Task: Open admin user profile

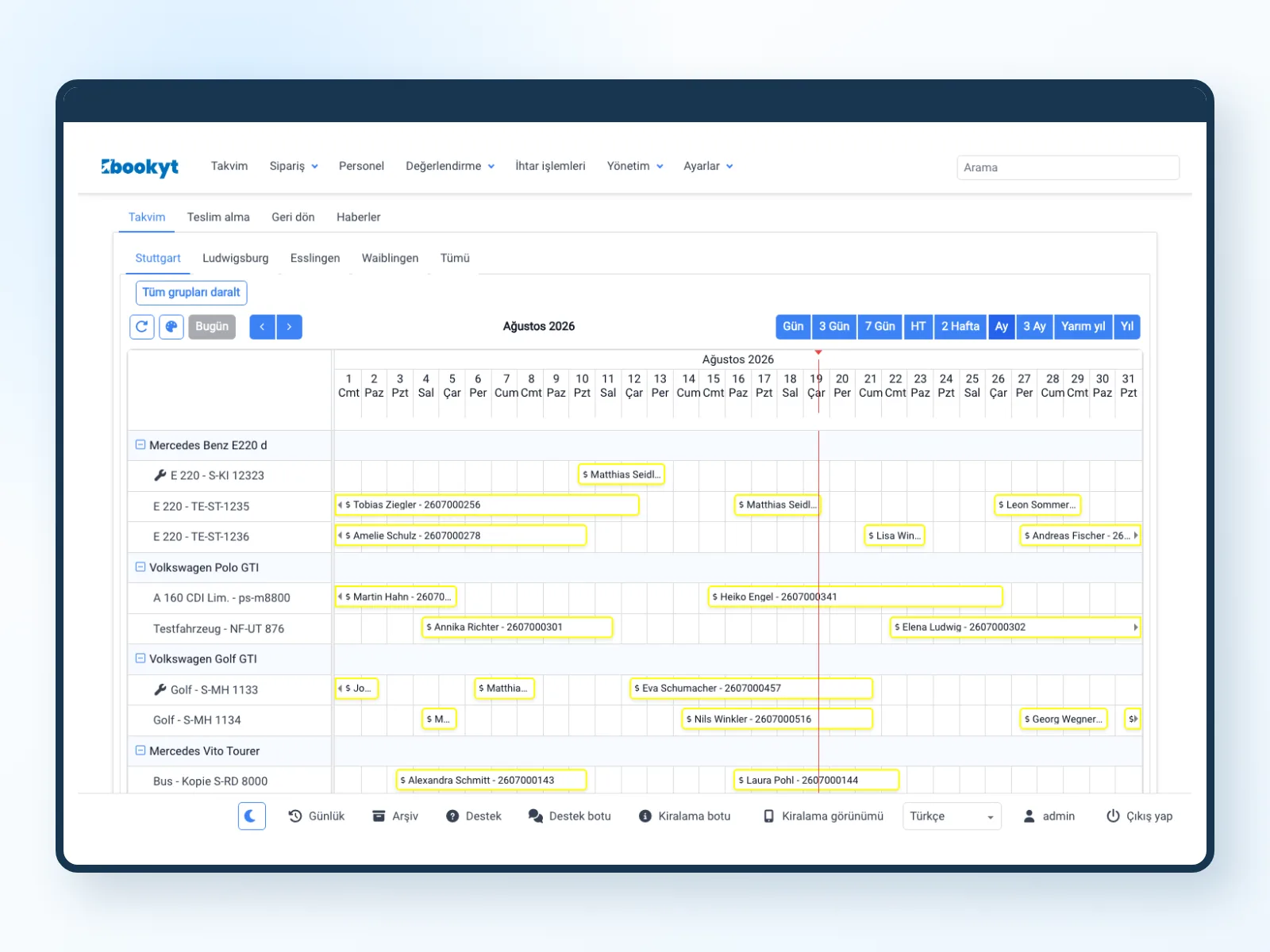Action: pyautogui.click(x=1049, y=816)
